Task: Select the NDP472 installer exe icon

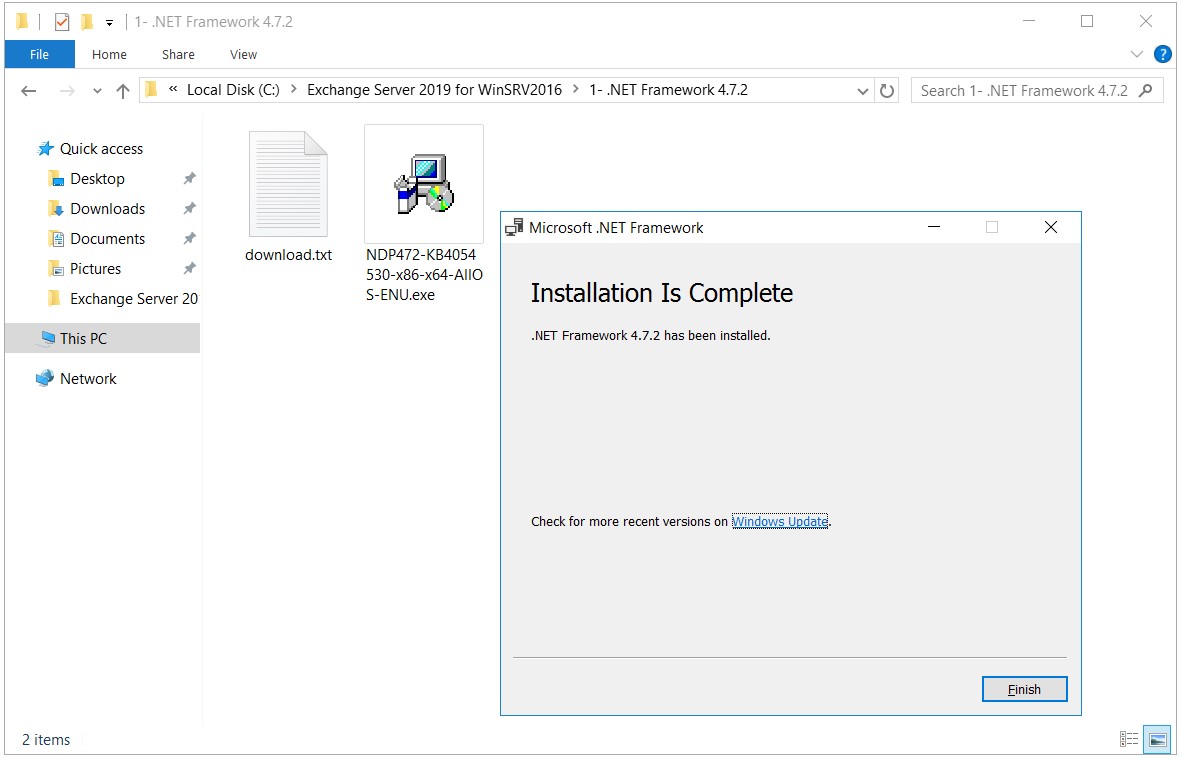Action: [x=424, y=184]
